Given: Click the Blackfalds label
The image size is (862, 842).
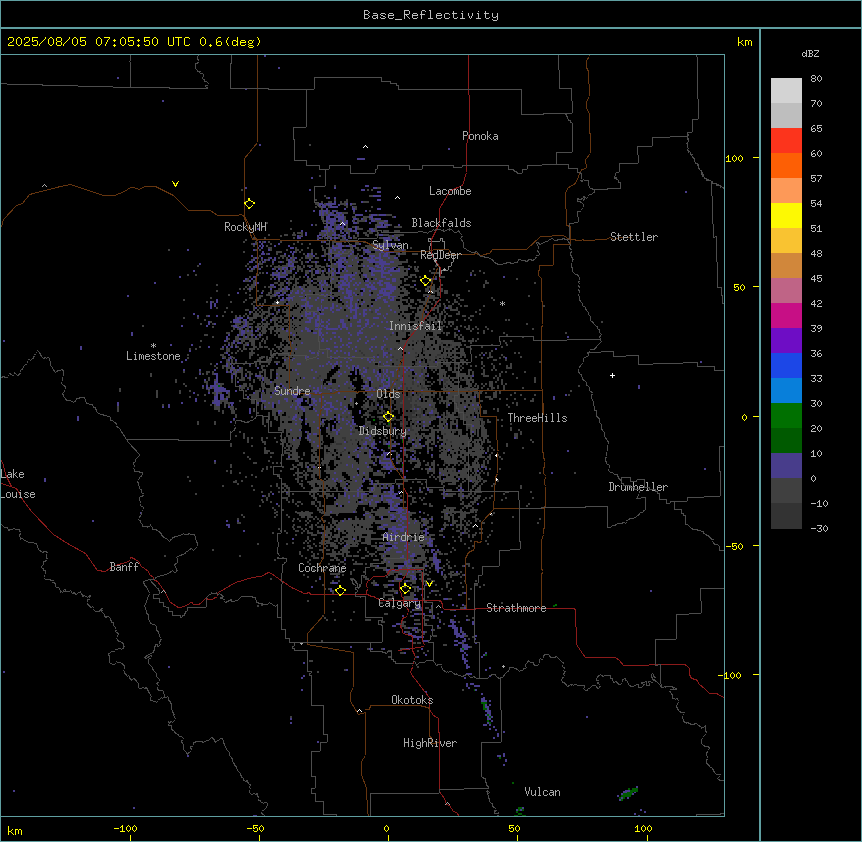Looking at the screenshot, I should pyautogui.click(x=441, y=223).
